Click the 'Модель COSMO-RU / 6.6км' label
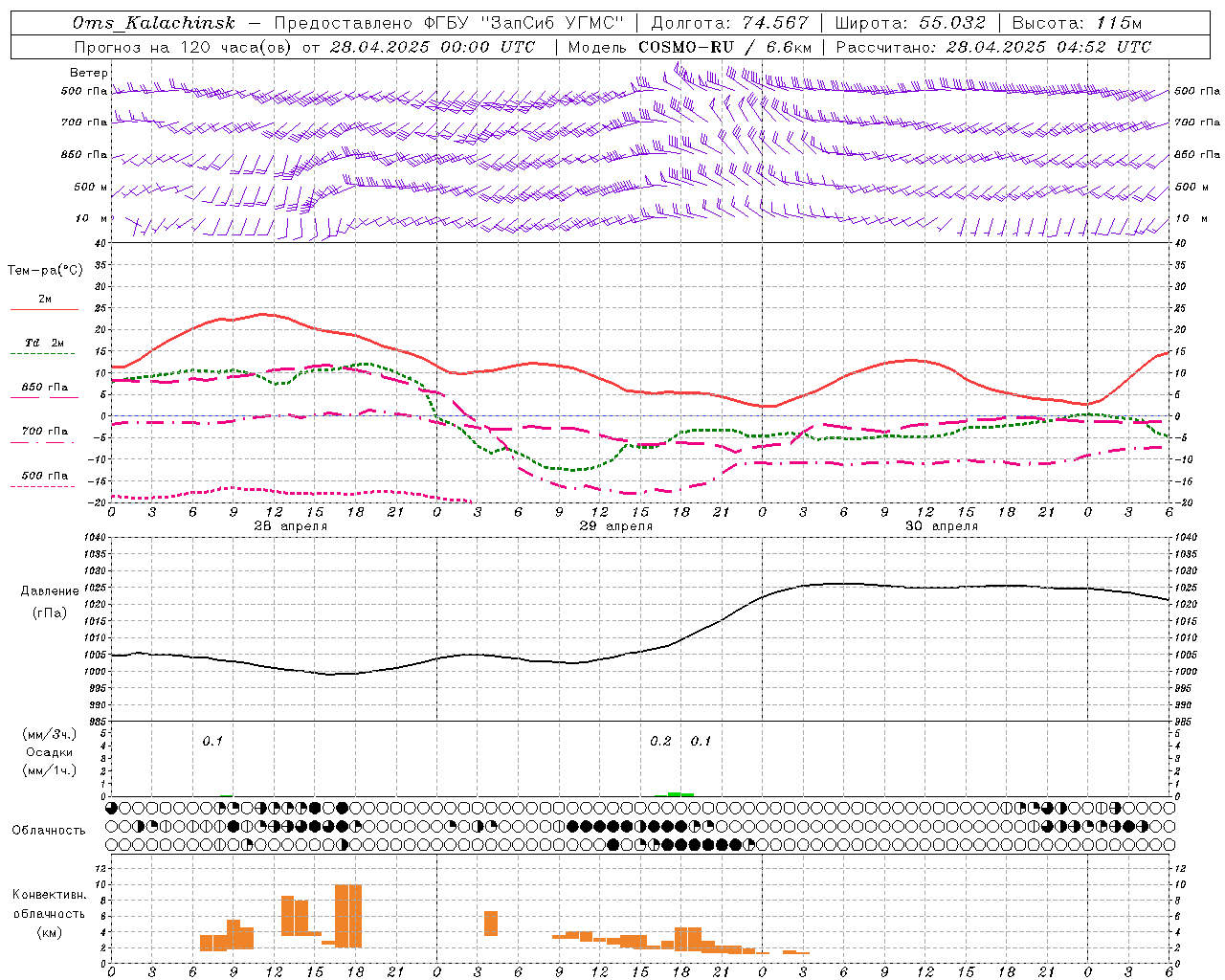Screen dimensions: 1225x980 [x=690, y=47]
